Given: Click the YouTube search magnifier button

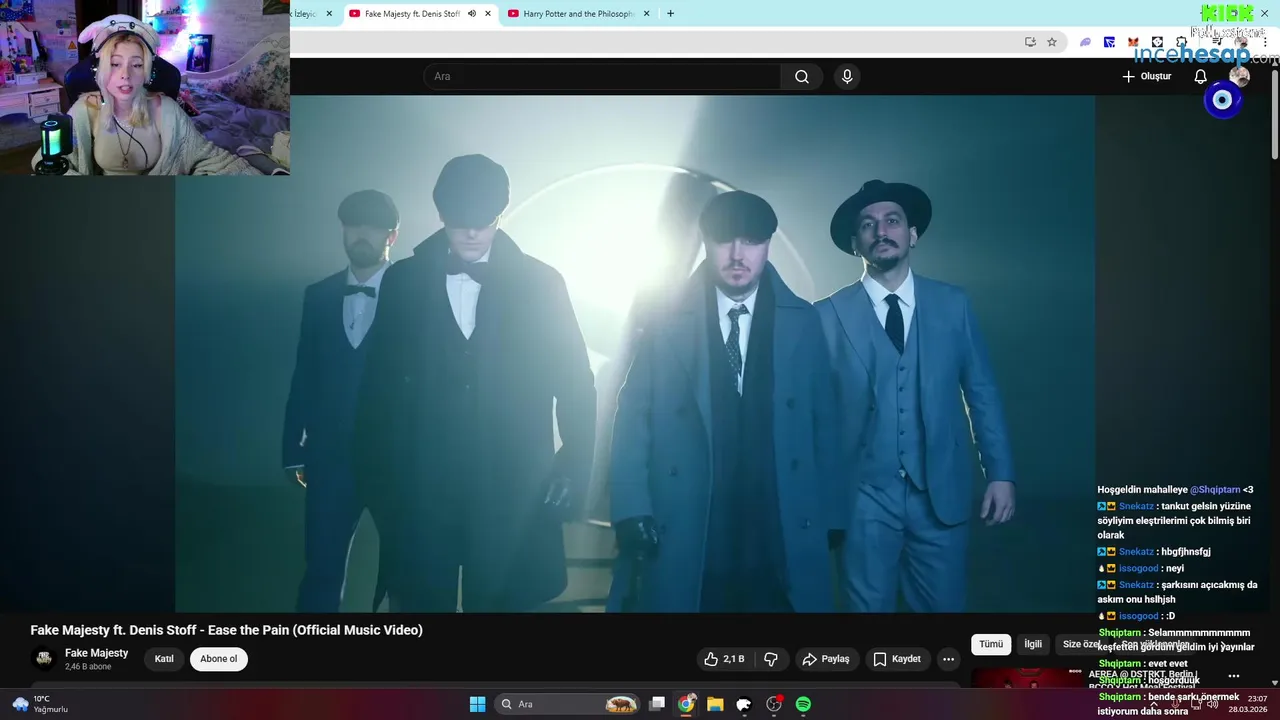Looking at the screenshot, I should [x=802, y=77].
